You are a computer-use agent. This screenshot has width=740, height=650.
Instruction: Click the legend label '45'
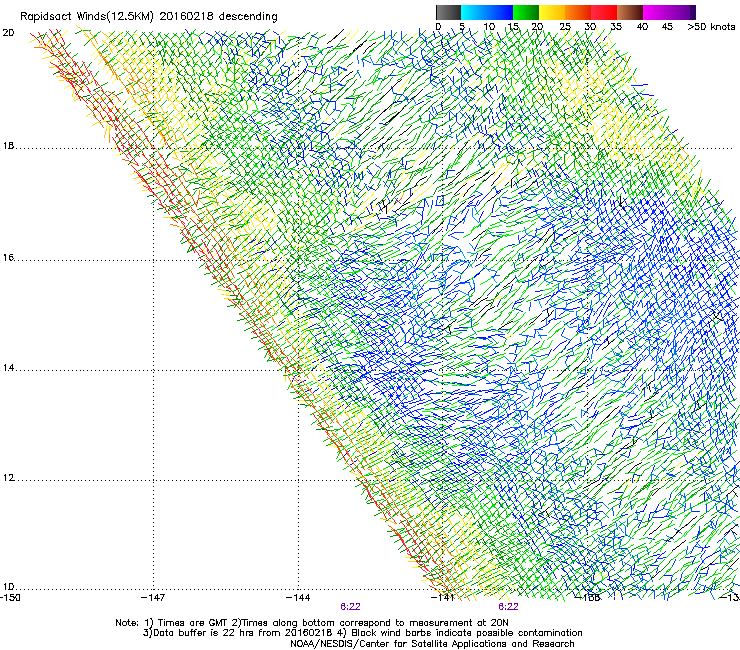coord(667,27)
